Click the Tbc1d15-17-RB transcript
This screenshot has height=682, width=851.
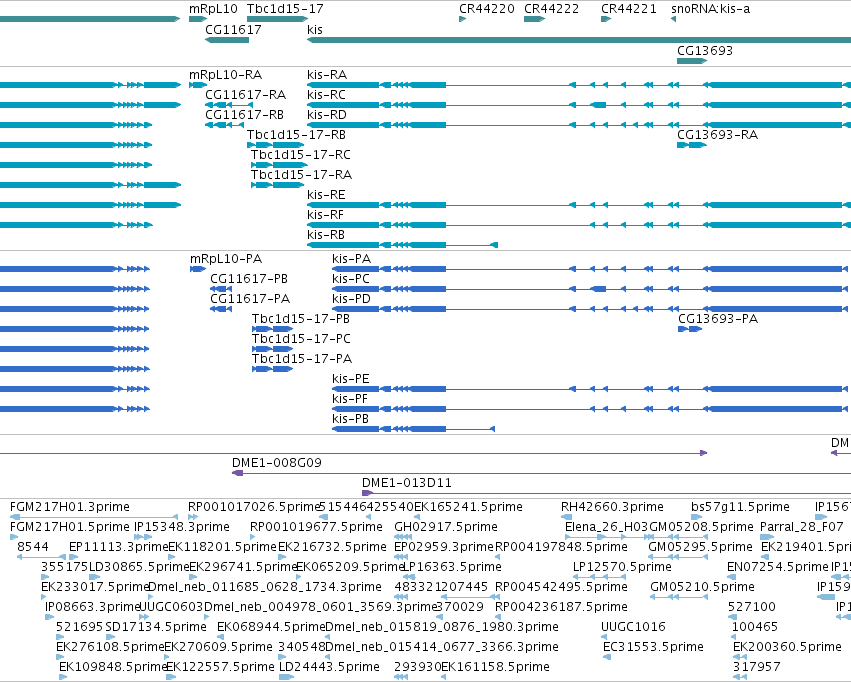coord(276,145)
